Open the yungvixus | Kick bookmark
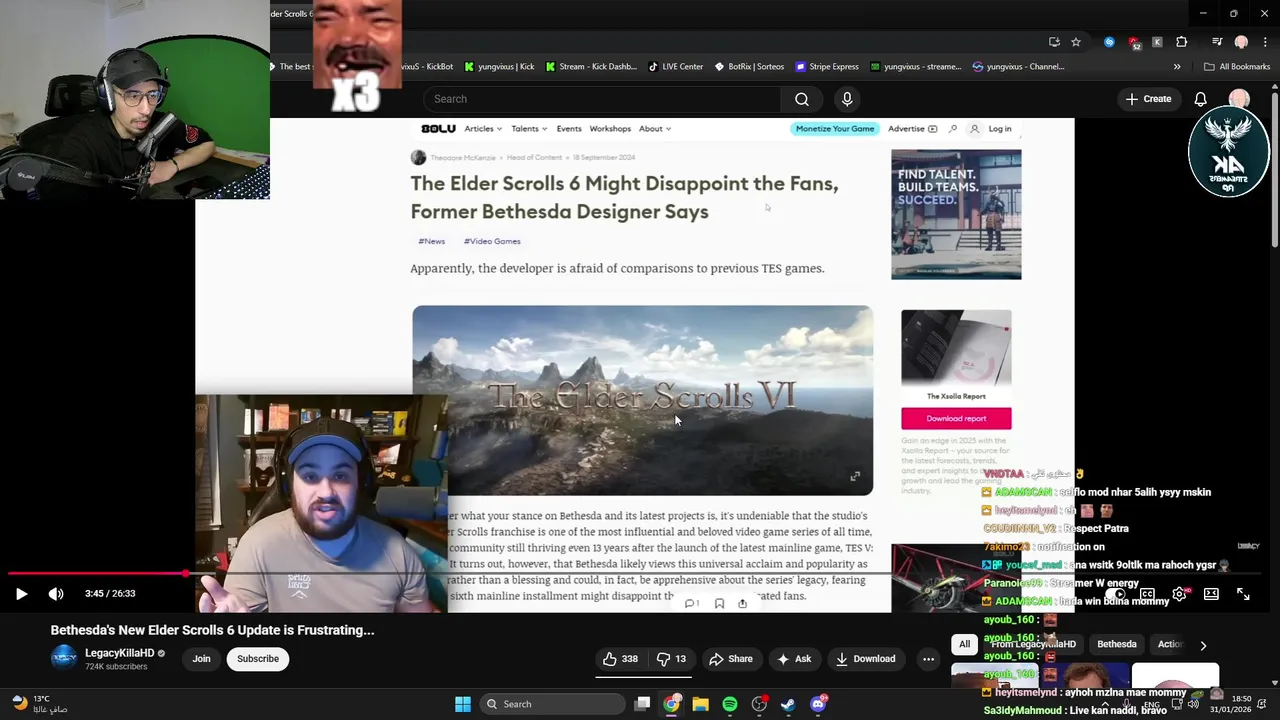This screenshot has height=720, width=1280. coord(499,67)
